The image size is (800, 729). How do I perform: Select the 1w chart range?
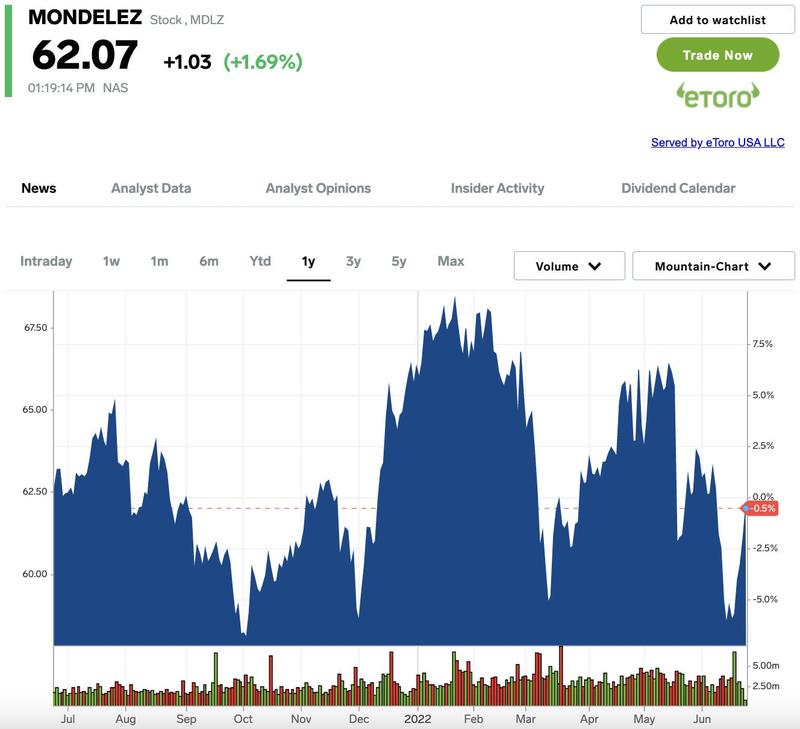click(111, 261)
